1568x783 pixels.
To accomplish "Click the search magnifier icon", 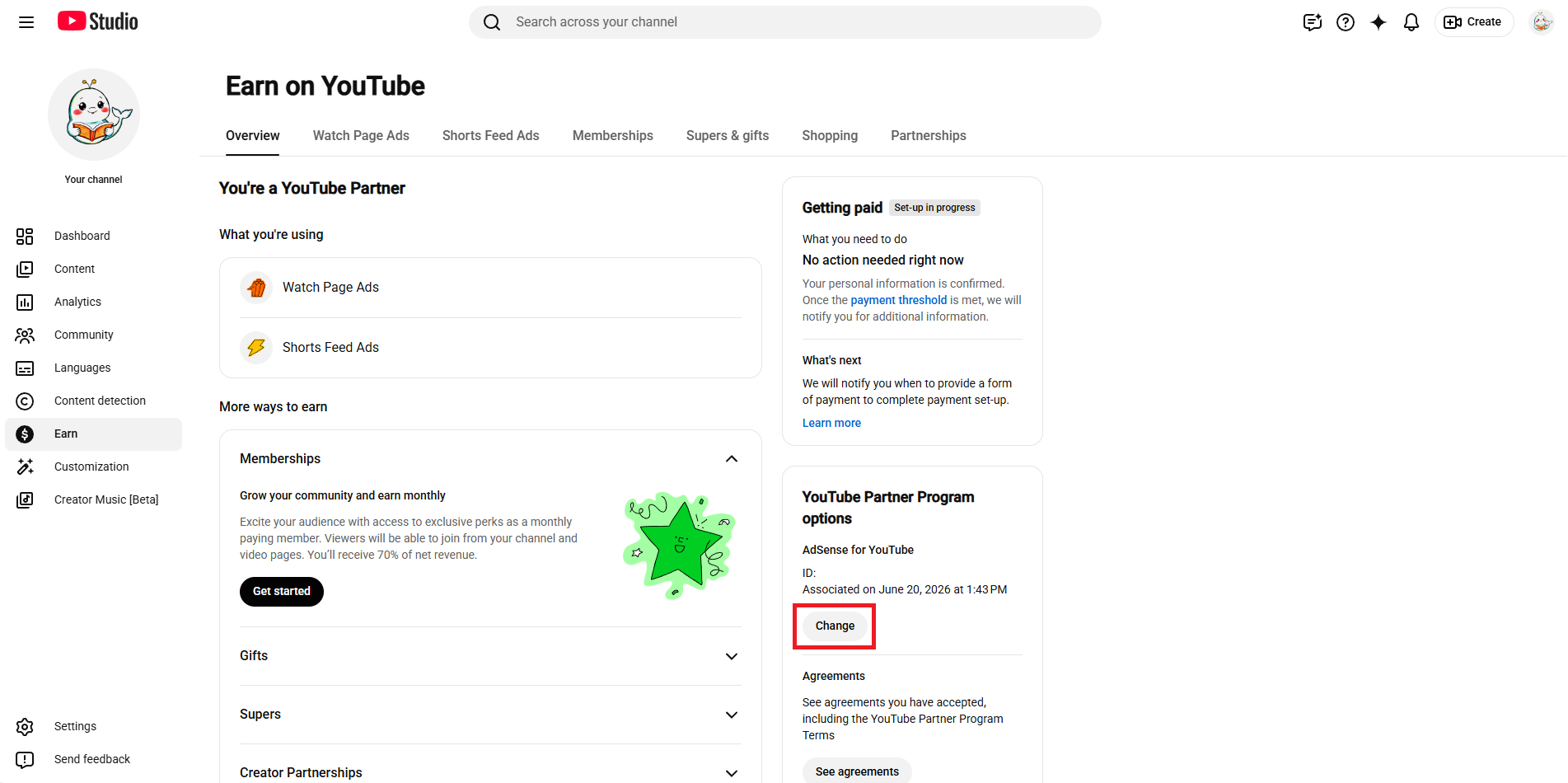I will pos(492,22).
